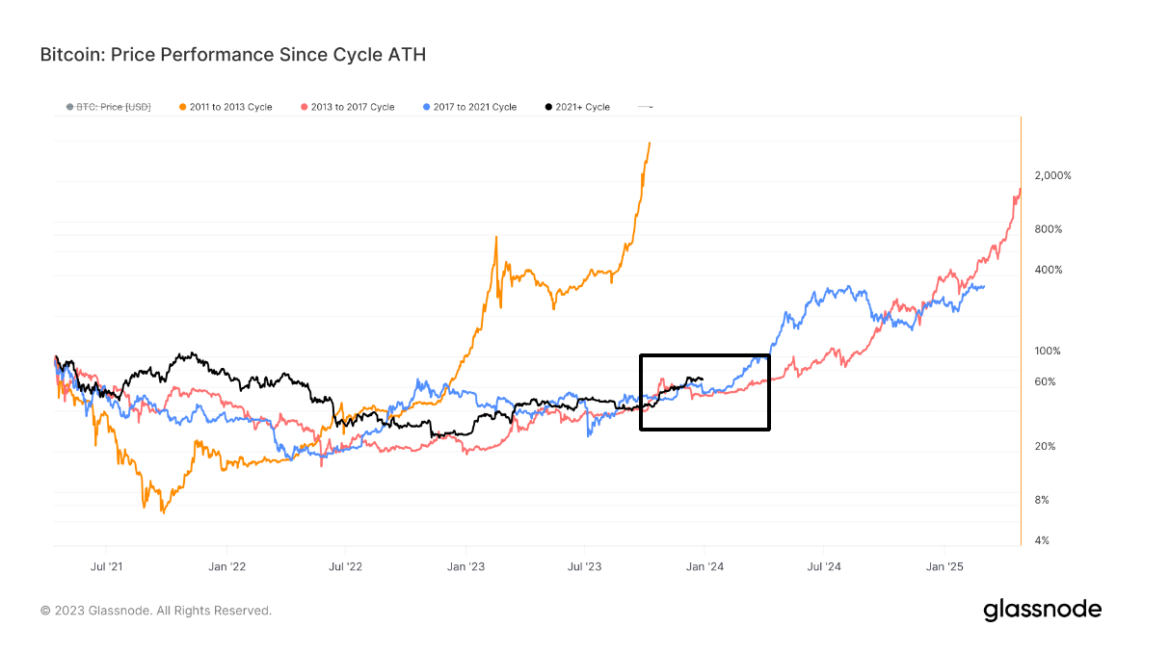
Task: Click the orange dot for 2011 to 2013 Cycle
Action: [182, 107]
